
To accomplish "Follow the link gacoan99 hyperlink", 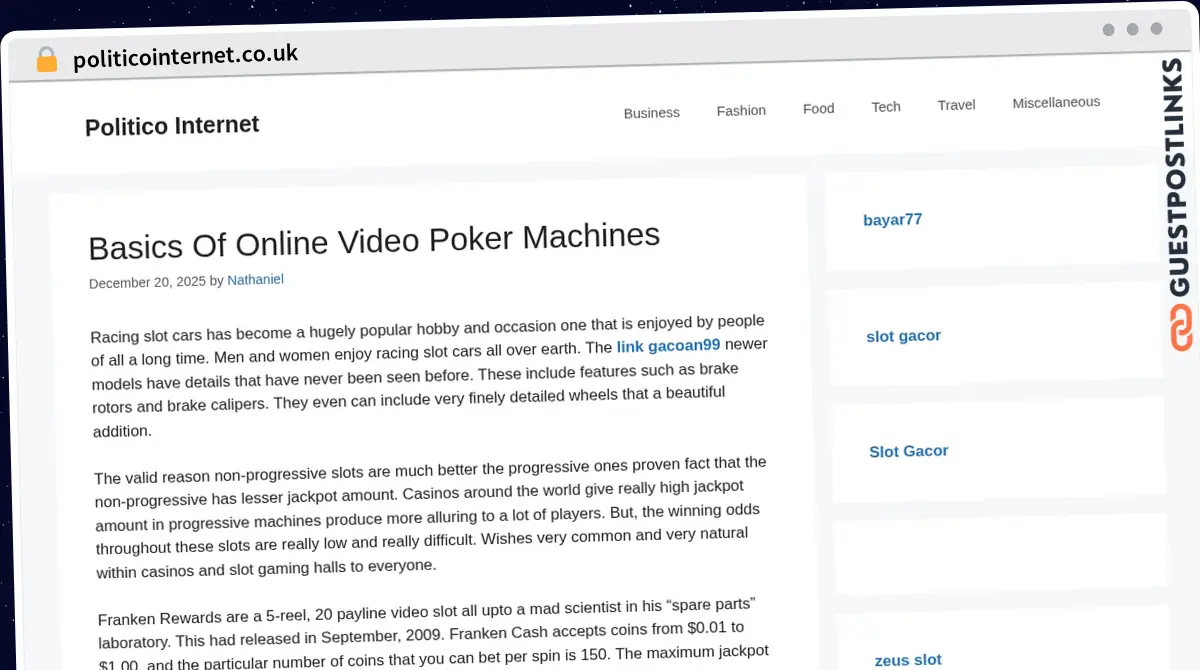I will [668, 346].
